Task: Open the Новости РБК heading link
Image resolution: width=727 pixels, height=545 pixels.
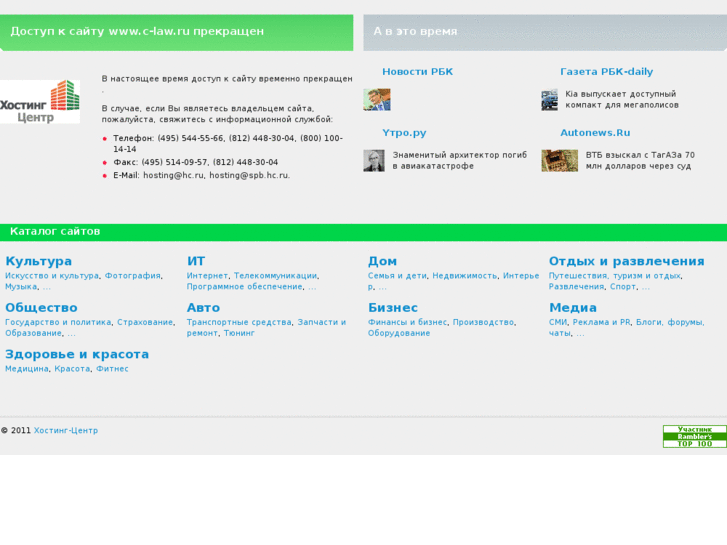Action: [x=417, y=71]
